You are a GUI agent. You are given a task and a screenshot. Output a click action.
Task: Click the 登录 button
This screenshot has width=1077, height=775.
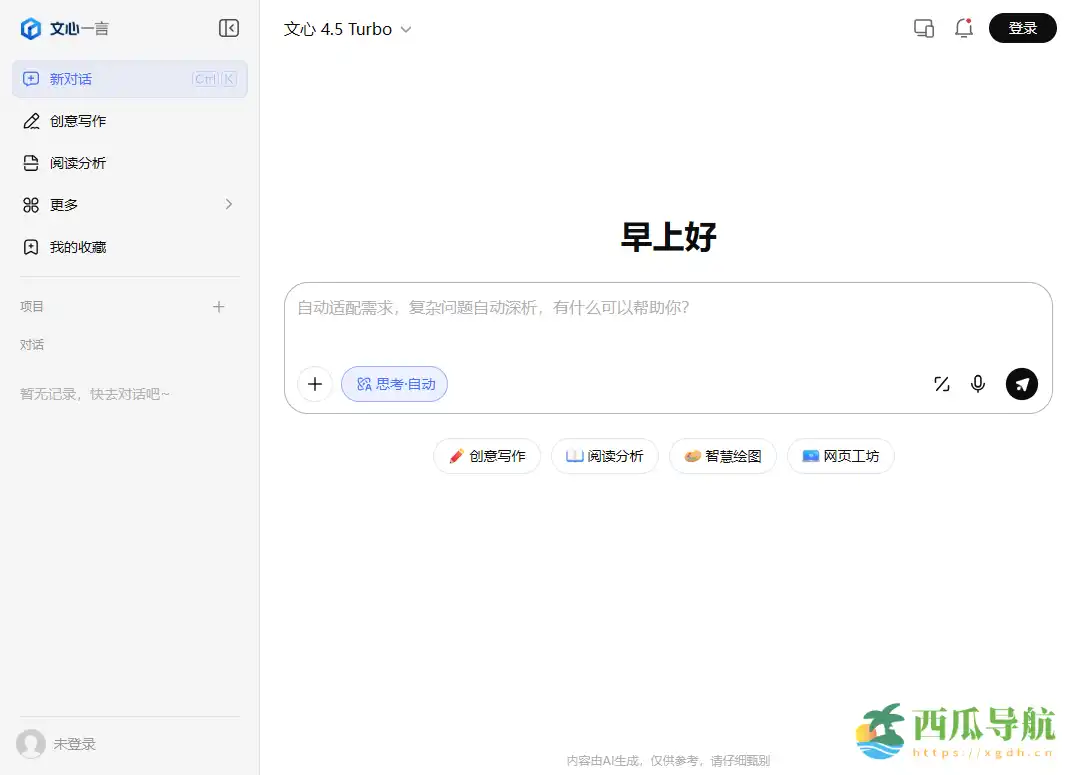[1022, 28]
